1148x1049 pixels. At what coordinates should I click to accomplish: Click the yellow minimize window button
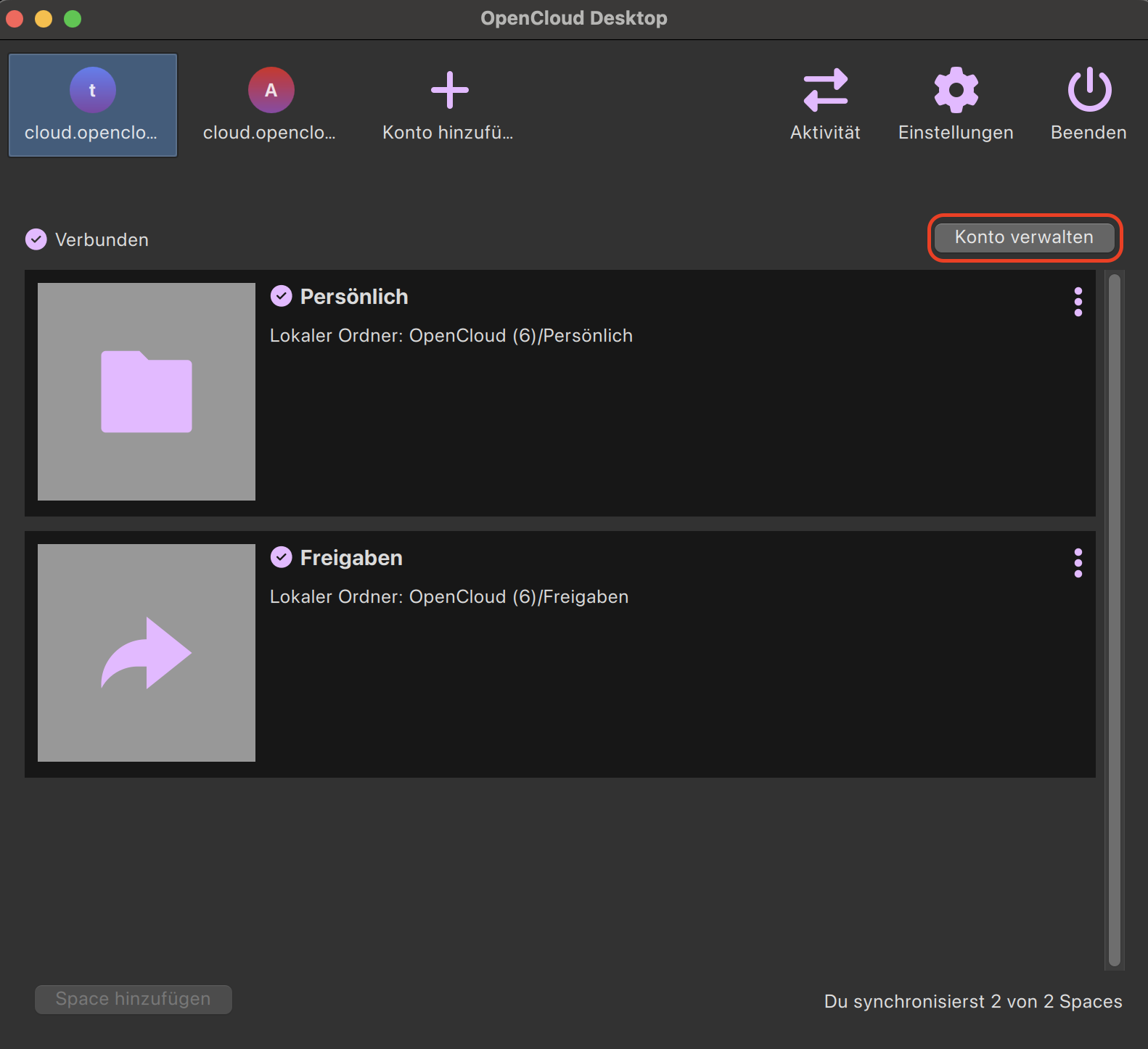click(44, 19)
